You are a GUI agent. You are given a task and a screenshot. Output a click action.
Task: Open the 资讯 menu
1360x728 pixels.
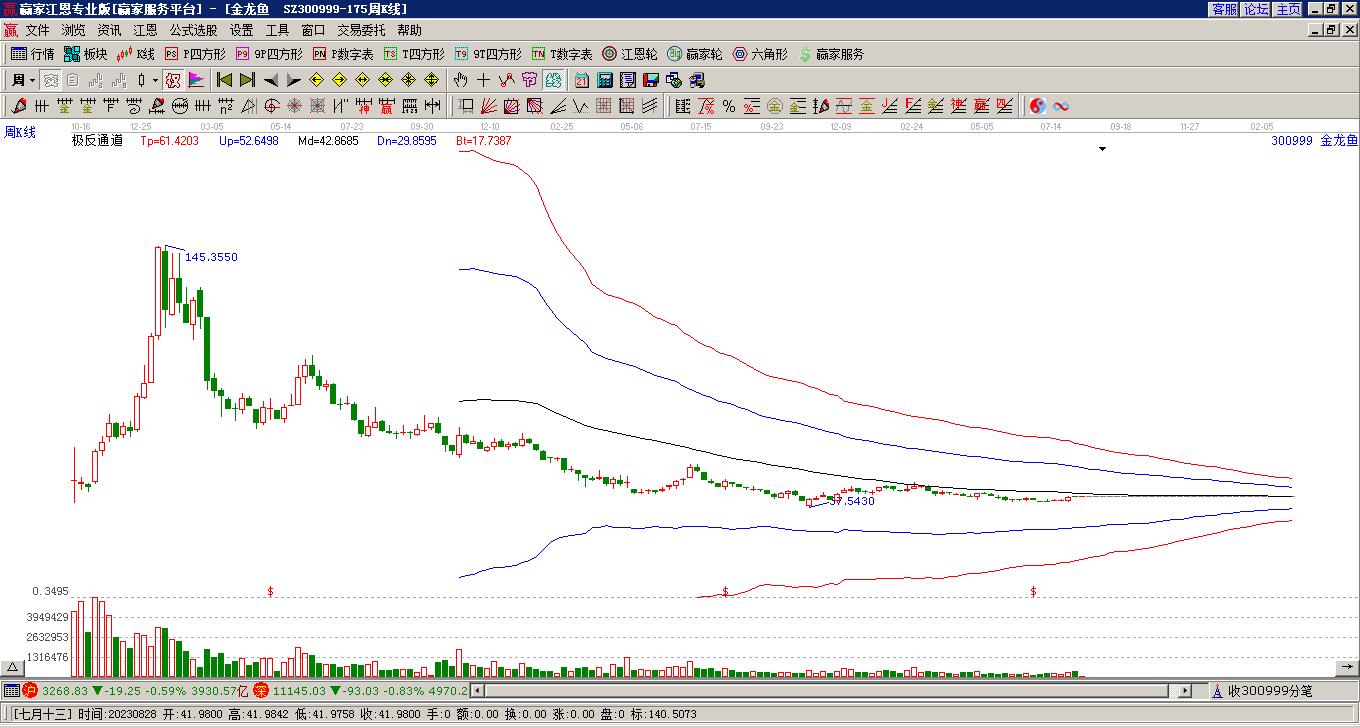109,31
